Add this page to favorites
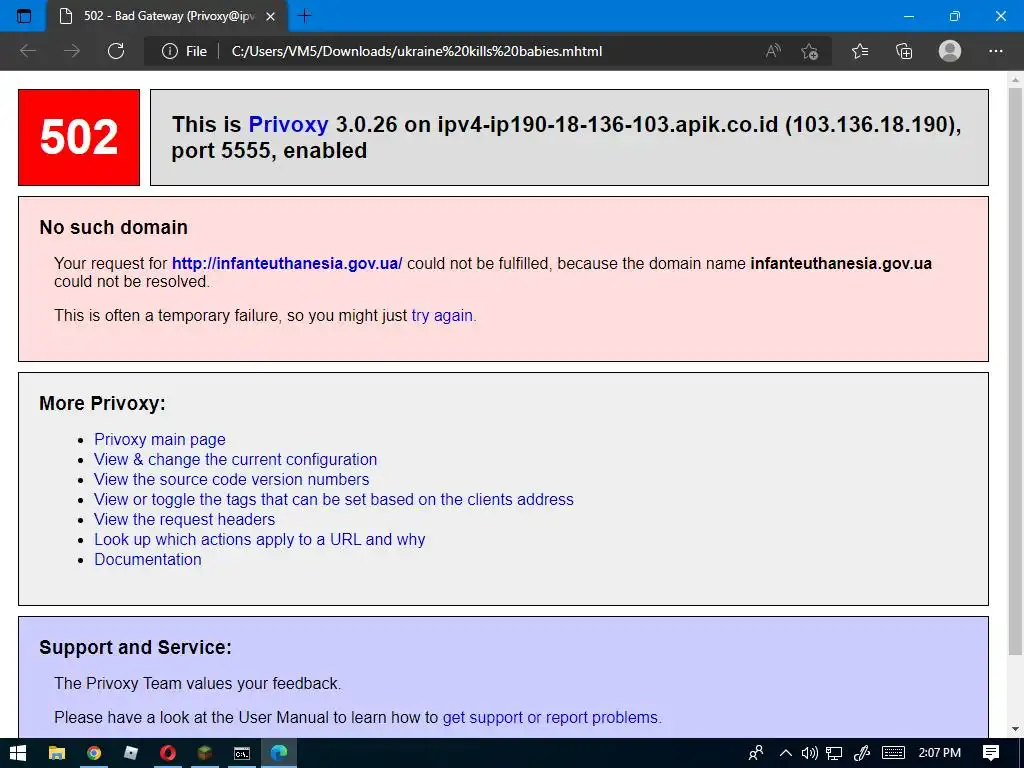This screenshot has height=768, width=1024. pos(810,51)
